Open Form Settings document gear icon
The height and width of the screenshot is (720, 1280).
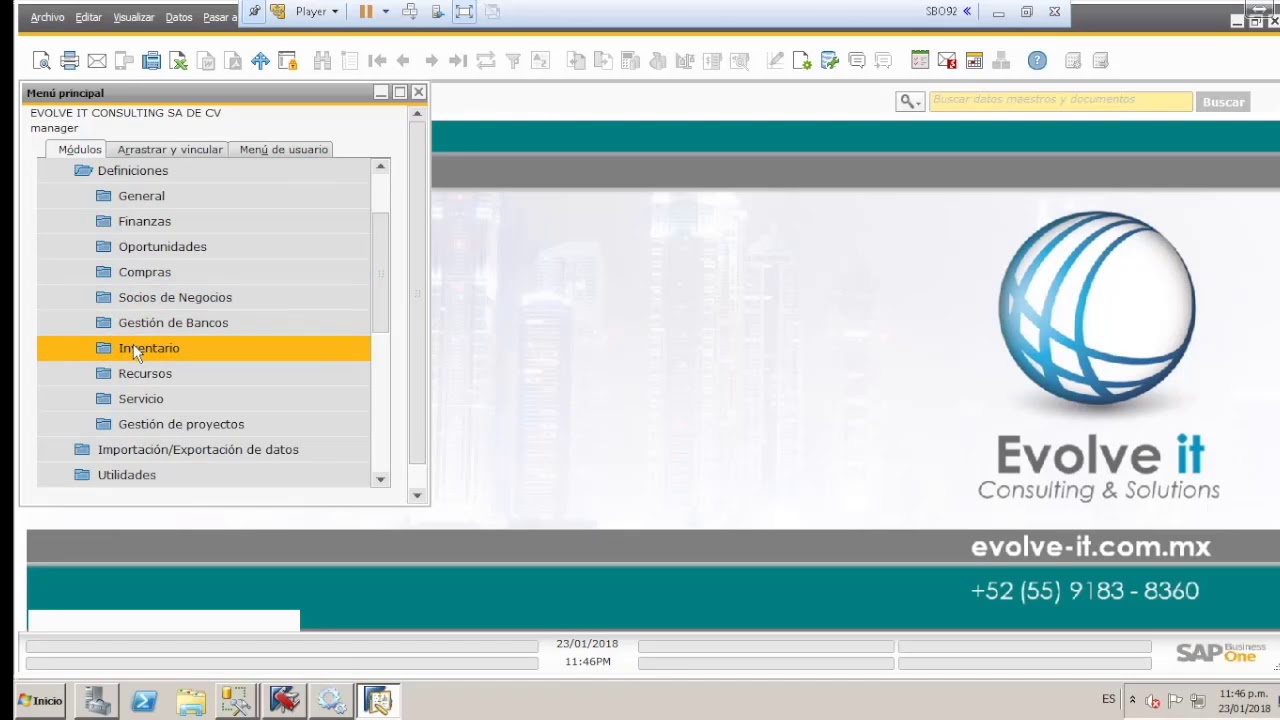pyautogui.click(x=802, y=61)
